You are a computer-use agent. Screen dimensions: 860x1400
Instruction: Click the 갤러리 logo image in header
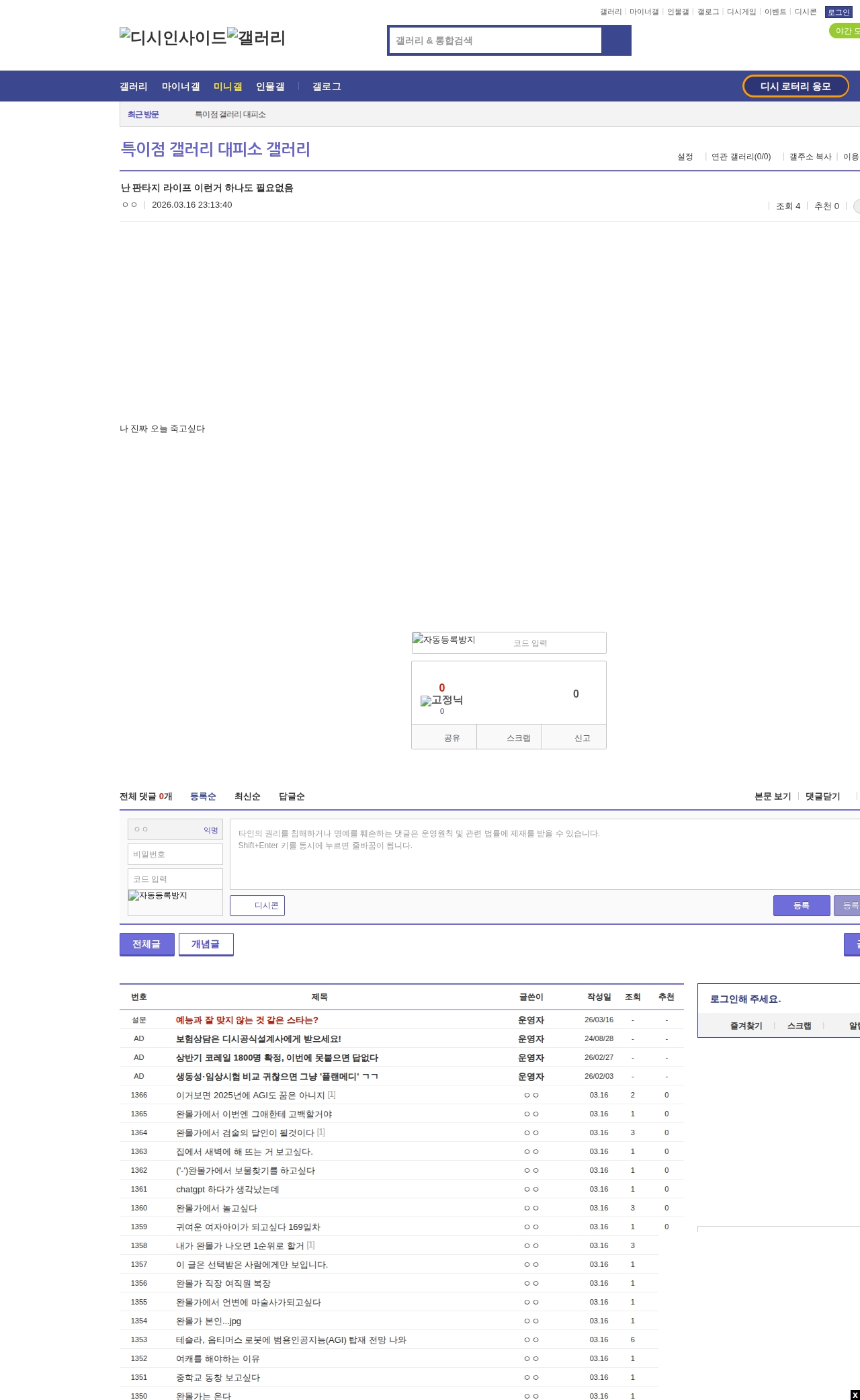(256, 38)
